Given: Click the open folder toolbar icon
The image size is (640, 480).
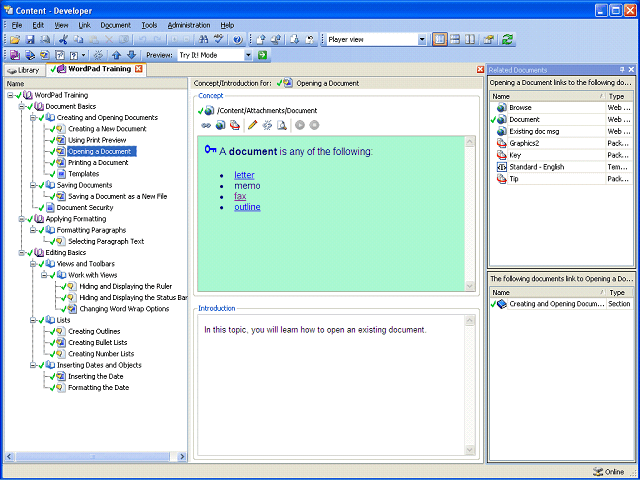Looking at the screenshot, I should click(15, 40).
